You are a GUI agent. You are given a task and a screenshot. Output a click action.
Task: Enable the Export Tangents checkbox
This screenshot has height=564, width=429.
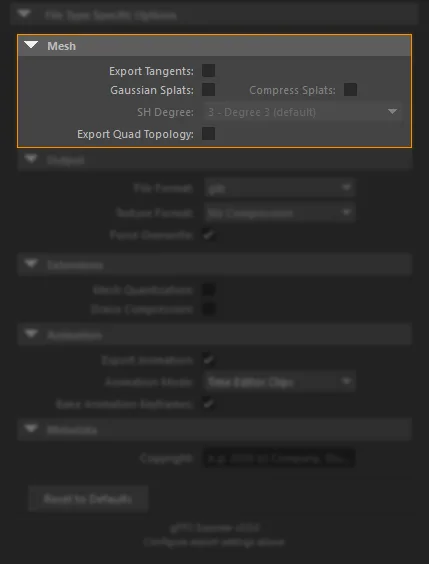[208, 70]
